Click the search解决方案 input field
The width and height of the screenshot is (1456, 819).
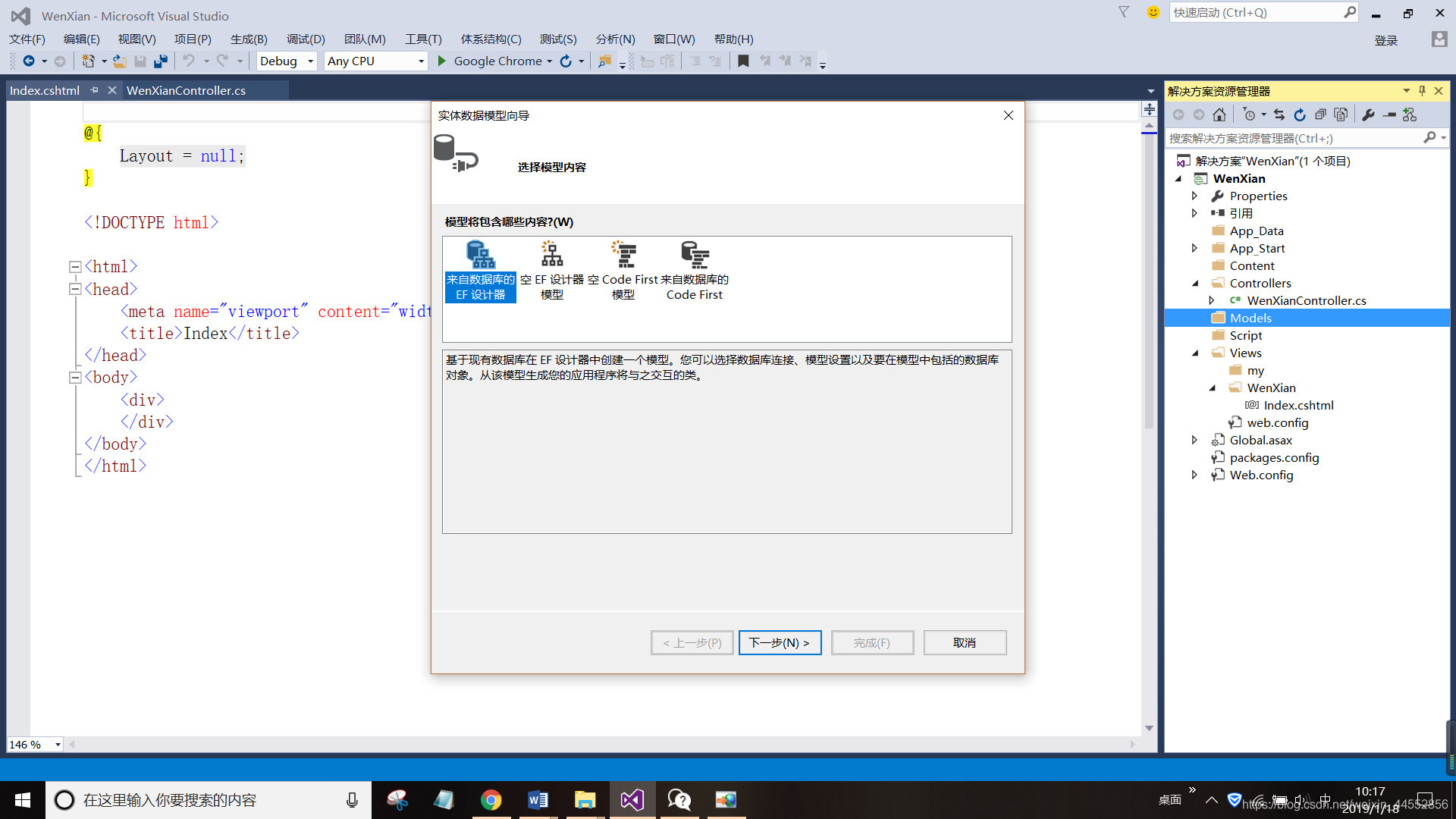click(x=1295, y=138)
